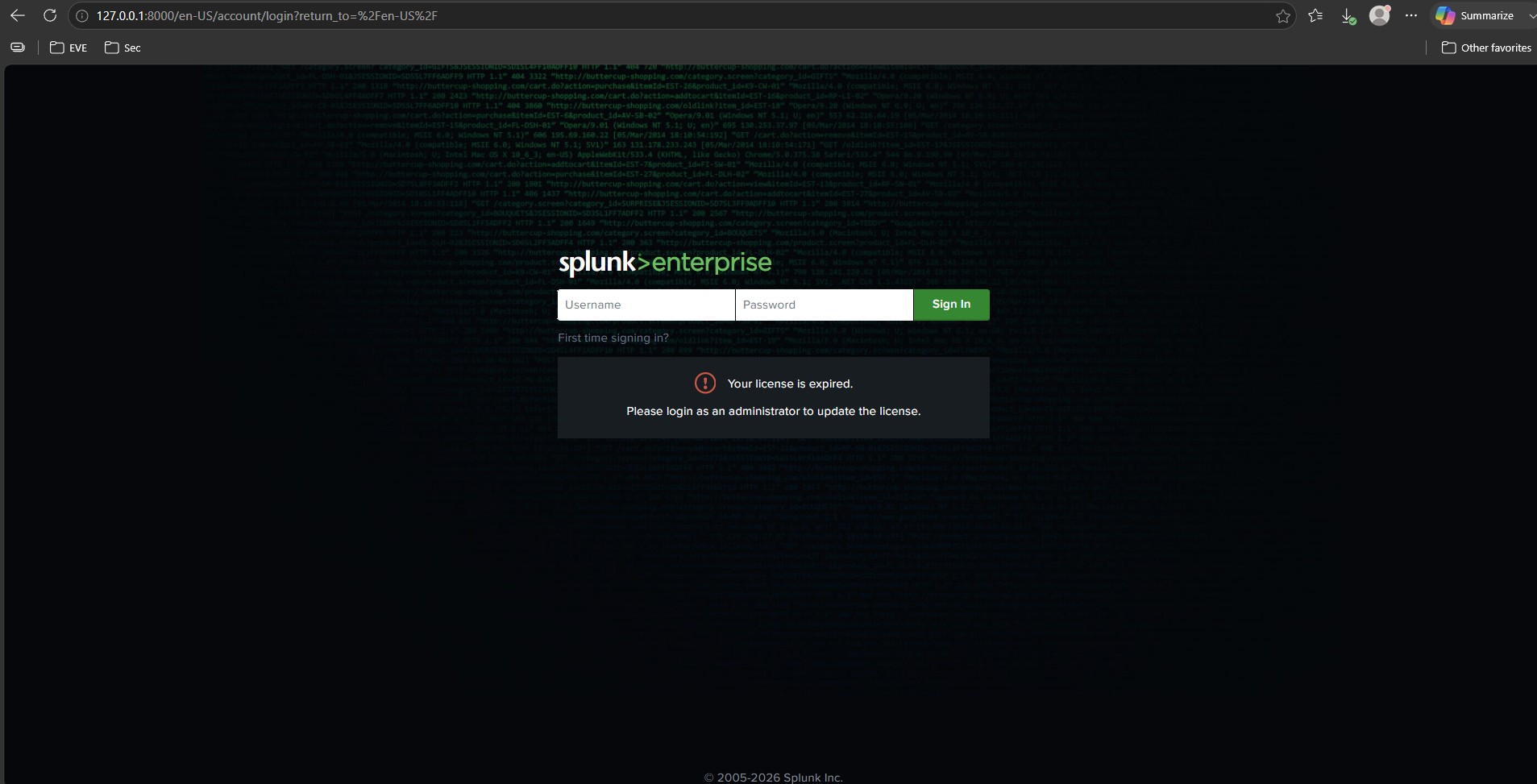
Task: Open the Sec favorites folder
Action: pos(123,48)
